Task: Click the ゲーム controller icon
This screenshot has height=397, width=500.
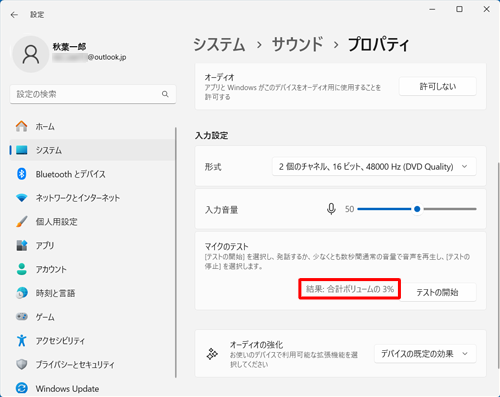Action: pos(22,317)
